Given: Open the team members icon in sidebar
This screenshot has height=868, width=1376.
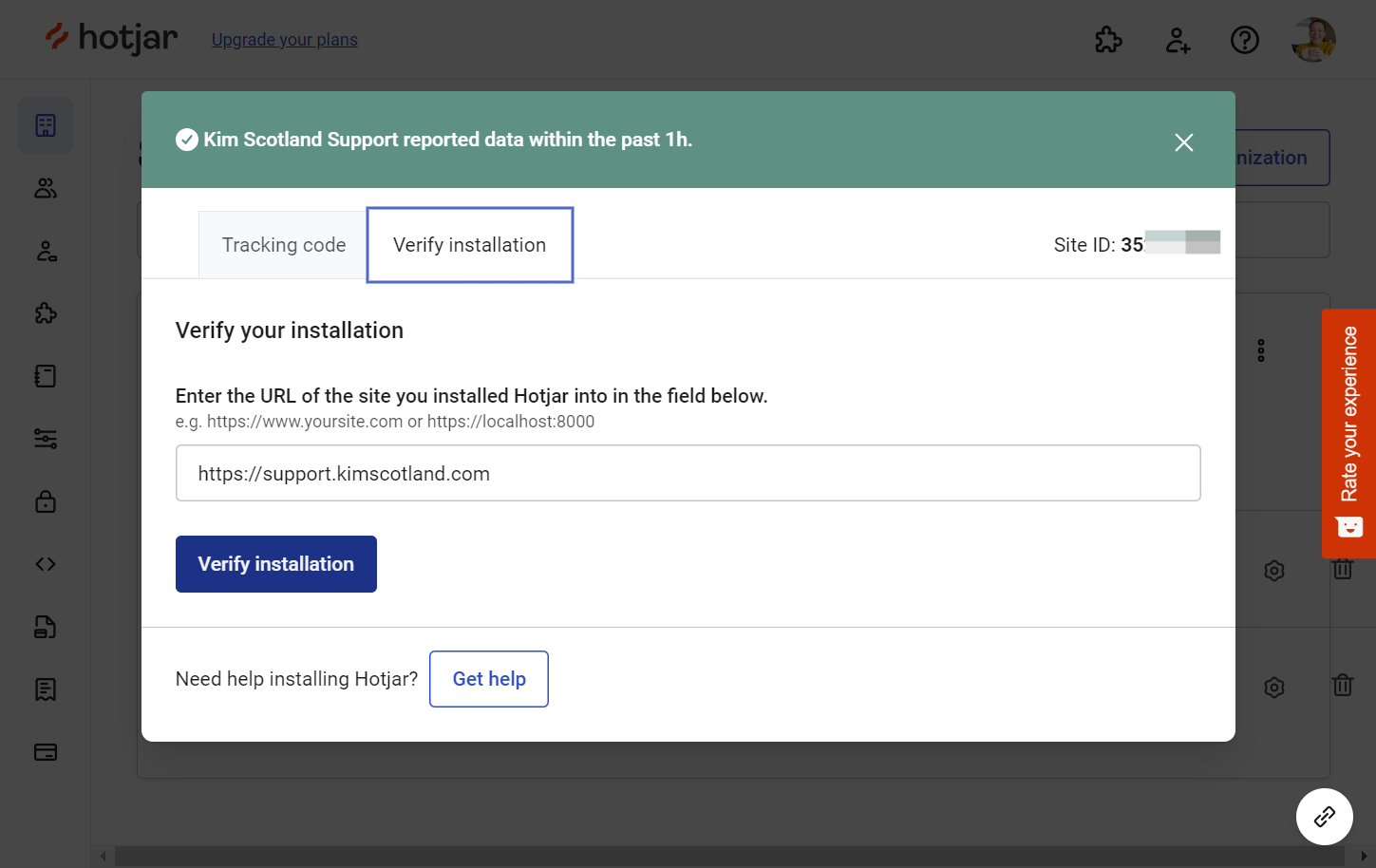Looking at the screenshot, I should point(46,188).
